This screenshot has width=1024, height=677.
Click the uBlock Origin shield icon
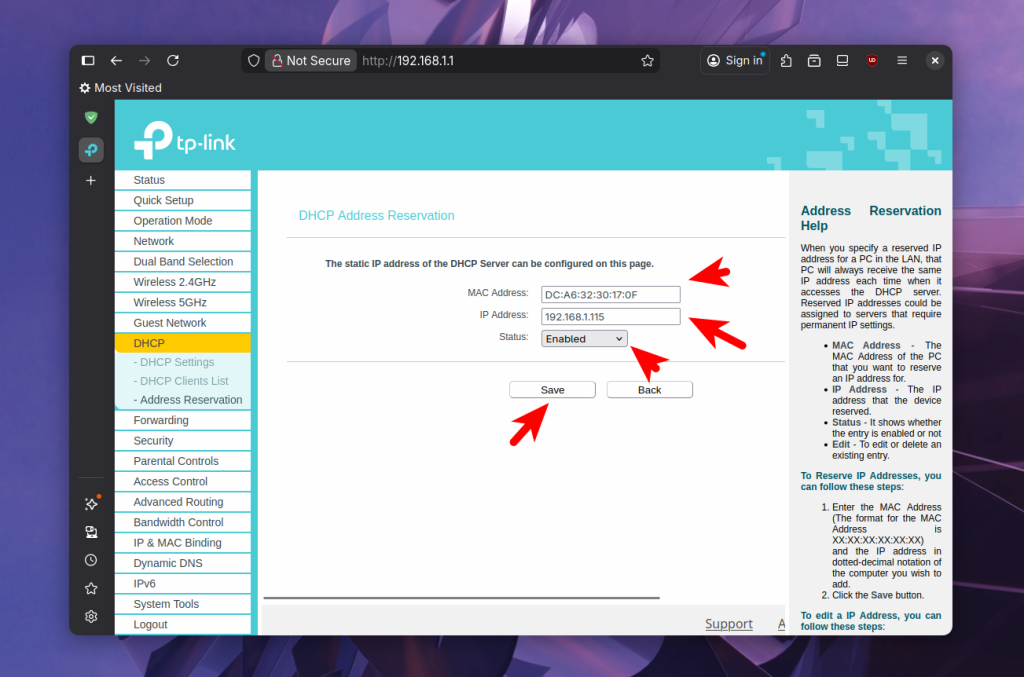(x=872, y=61)
